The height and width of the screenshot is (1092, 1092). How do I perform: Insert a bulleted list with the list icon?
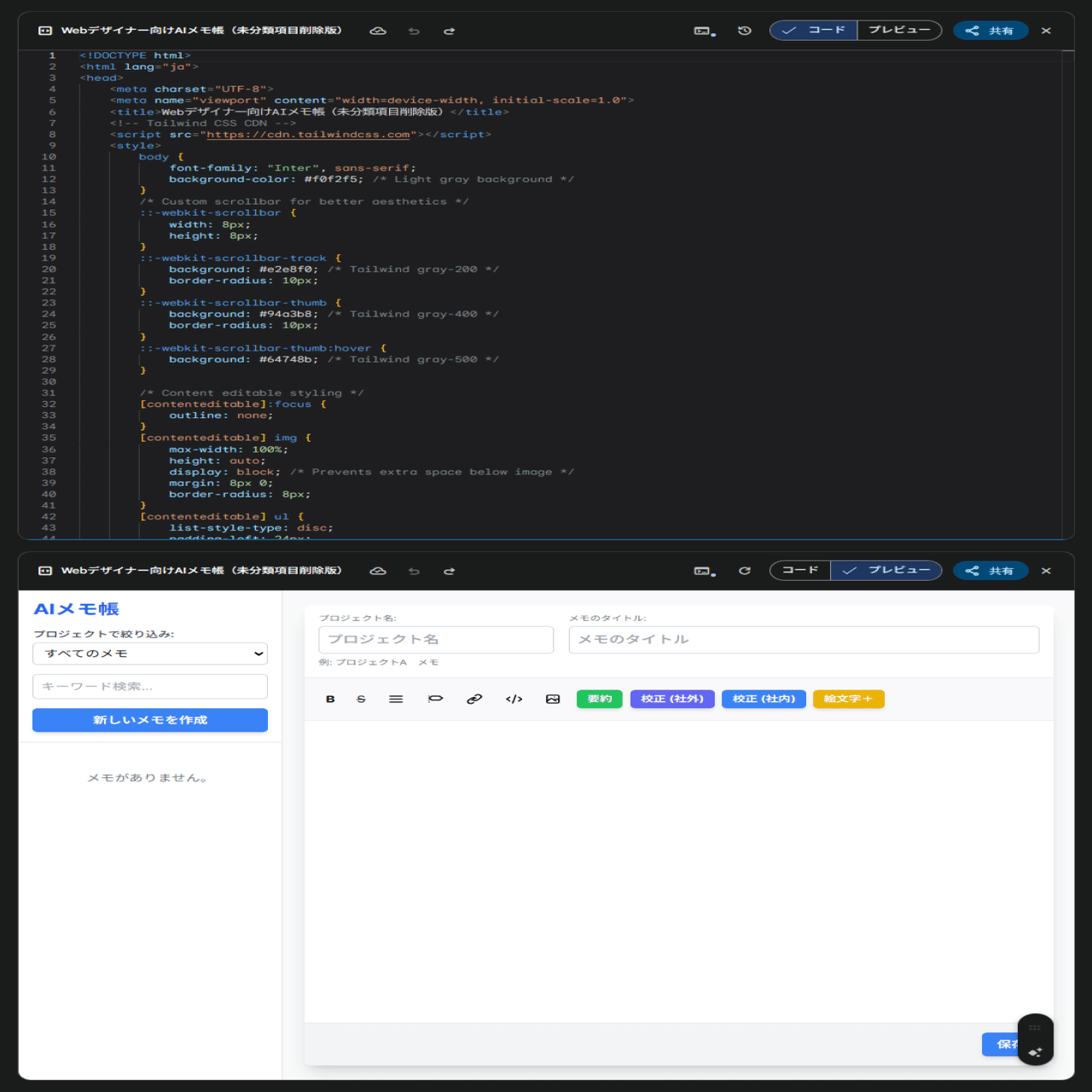point(396,700)
